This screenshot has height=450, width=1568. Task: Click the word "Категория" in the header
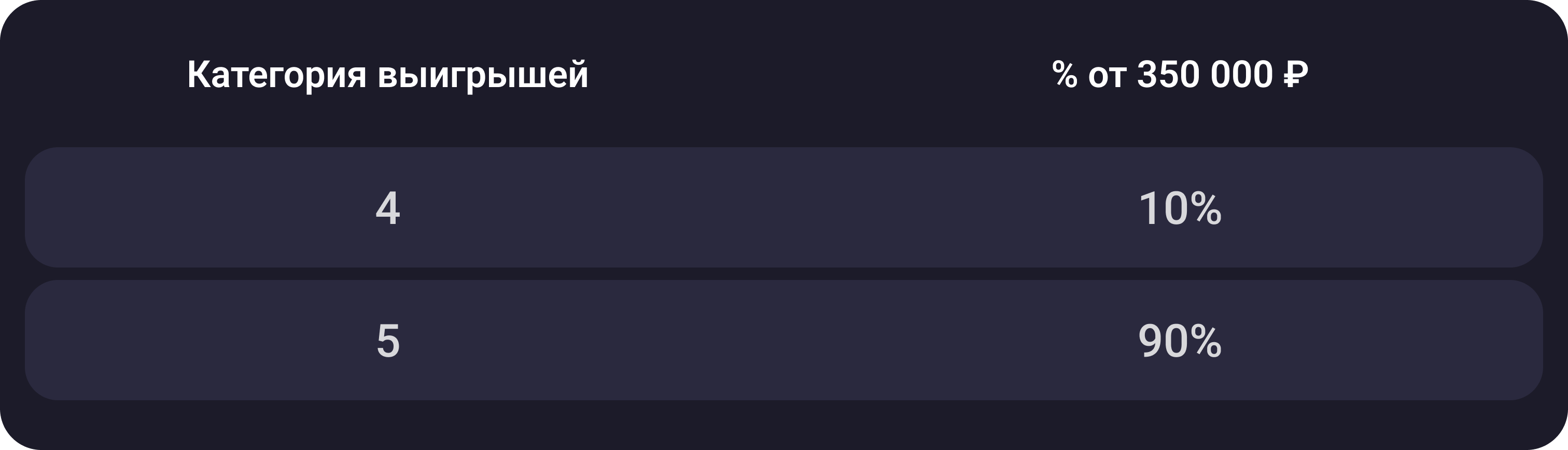pos(276,75)
